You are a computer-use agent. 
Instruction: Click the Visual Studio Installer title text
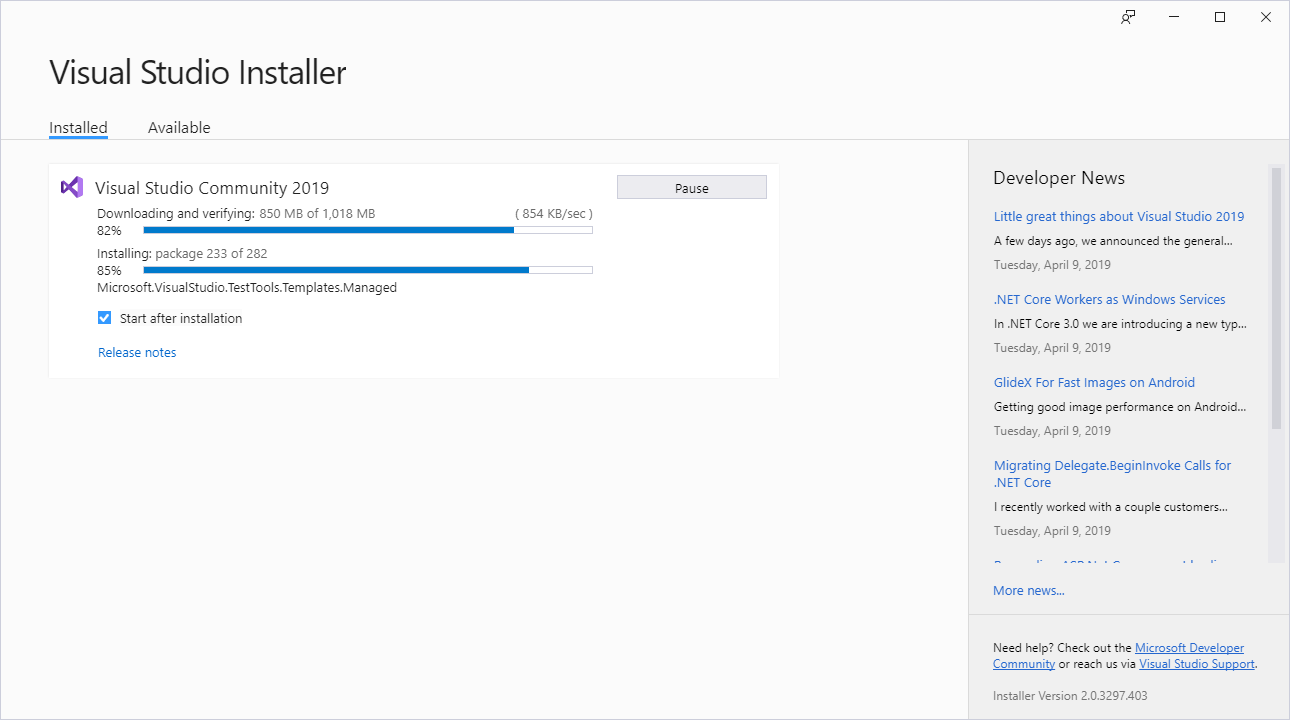tap(197, 71)
